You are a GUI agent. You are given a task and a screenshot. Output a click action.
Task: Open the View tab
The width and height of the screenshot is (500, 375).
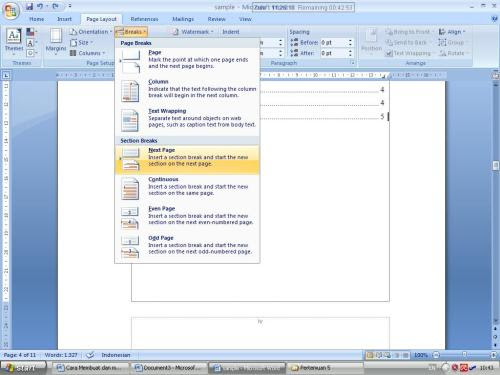245,19
